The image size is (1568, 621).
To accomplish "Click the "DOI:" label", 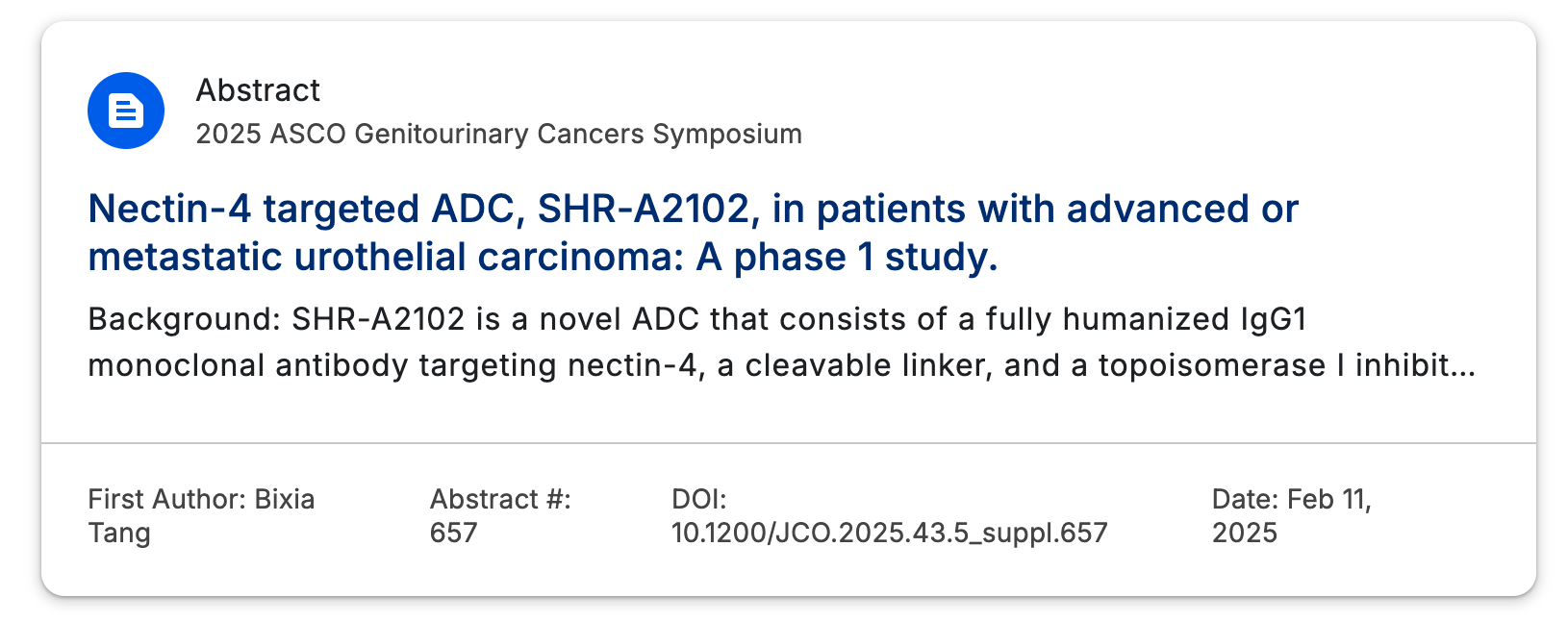I will click(x=698, y=499).
